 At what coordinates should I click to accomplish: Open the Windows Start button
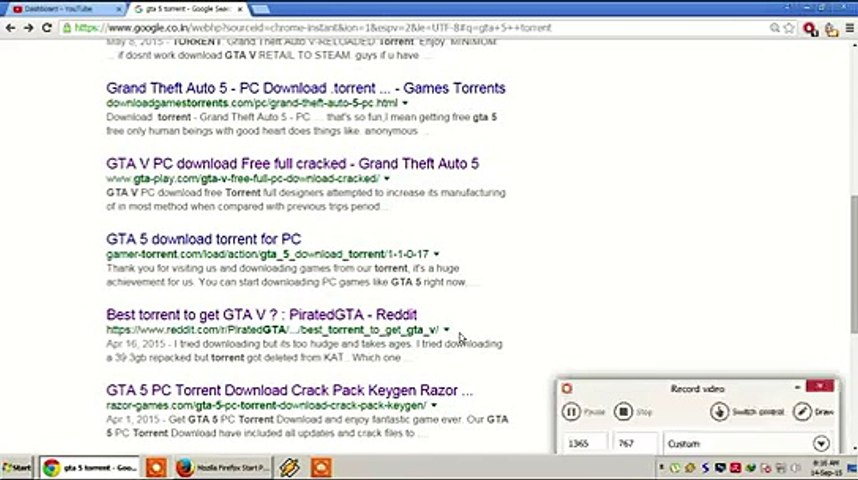click(17, 467)
